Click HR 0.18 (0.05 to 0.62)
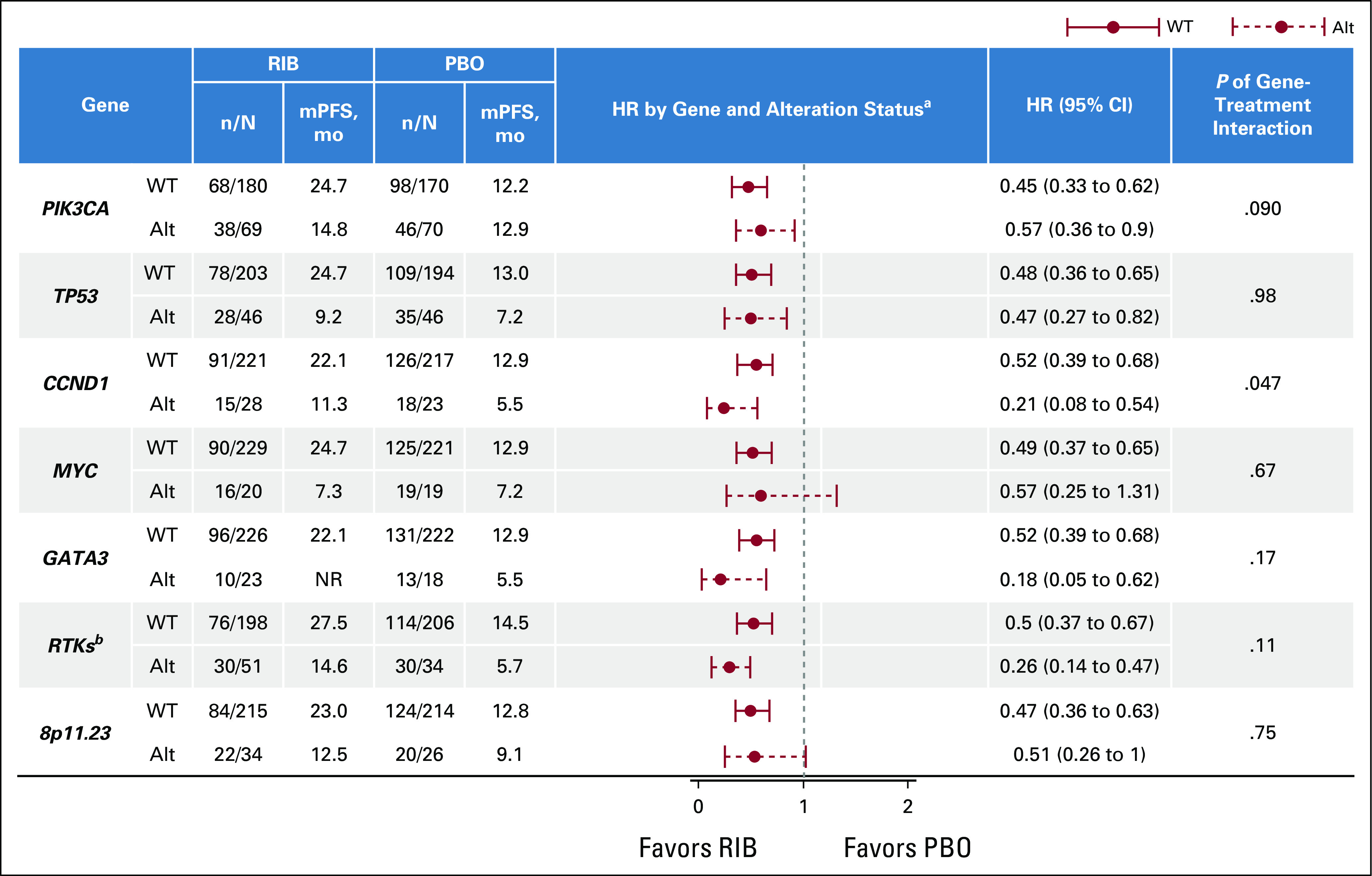The width and height of the screenshot is (1372, 876). [1079, 579]
